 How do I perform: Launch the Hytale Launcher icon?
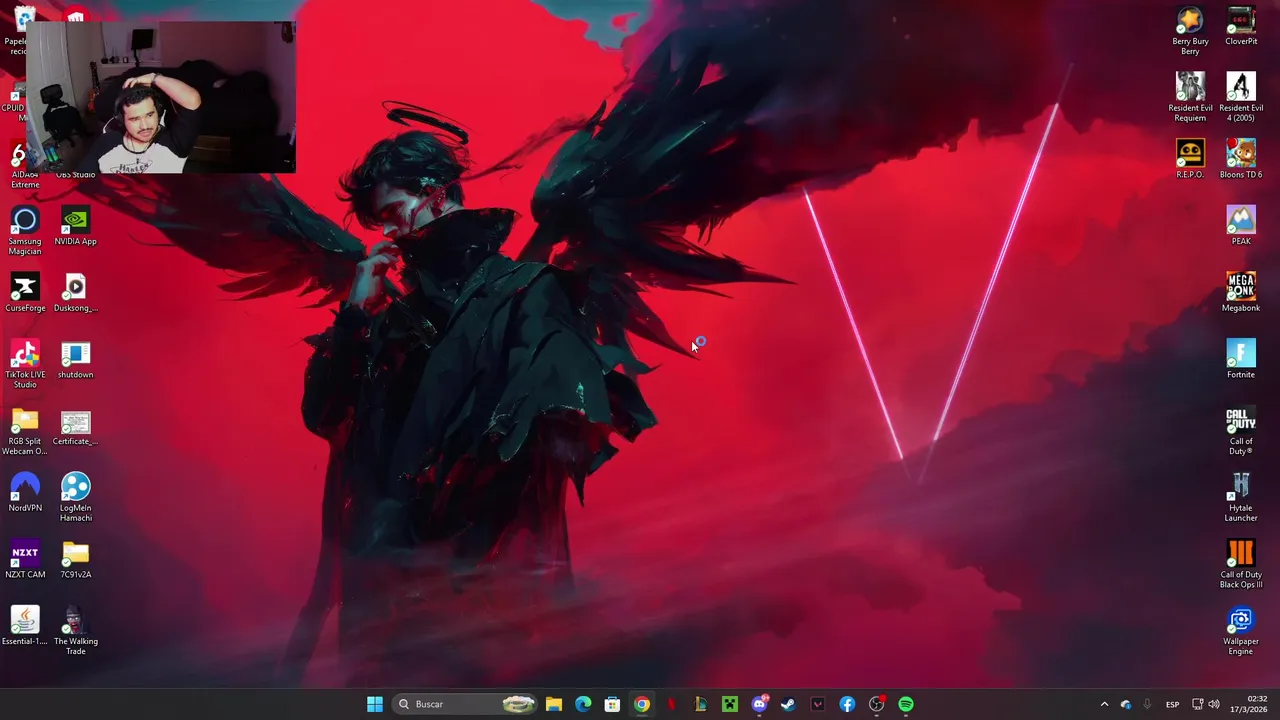click(1241, 498)
